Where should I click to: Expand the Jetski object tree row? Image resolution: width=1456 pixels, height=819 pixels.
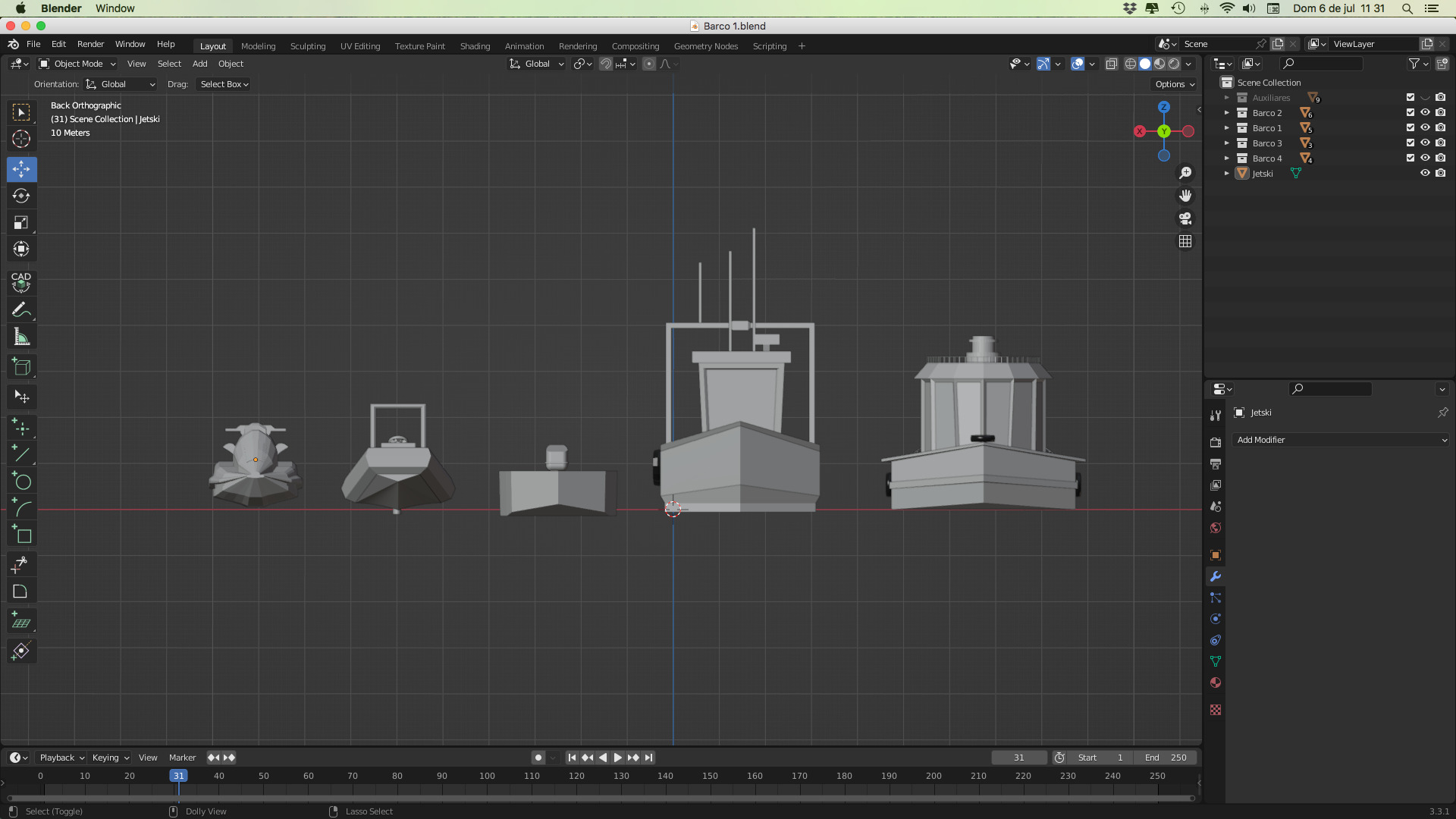tap(1226, 173)
